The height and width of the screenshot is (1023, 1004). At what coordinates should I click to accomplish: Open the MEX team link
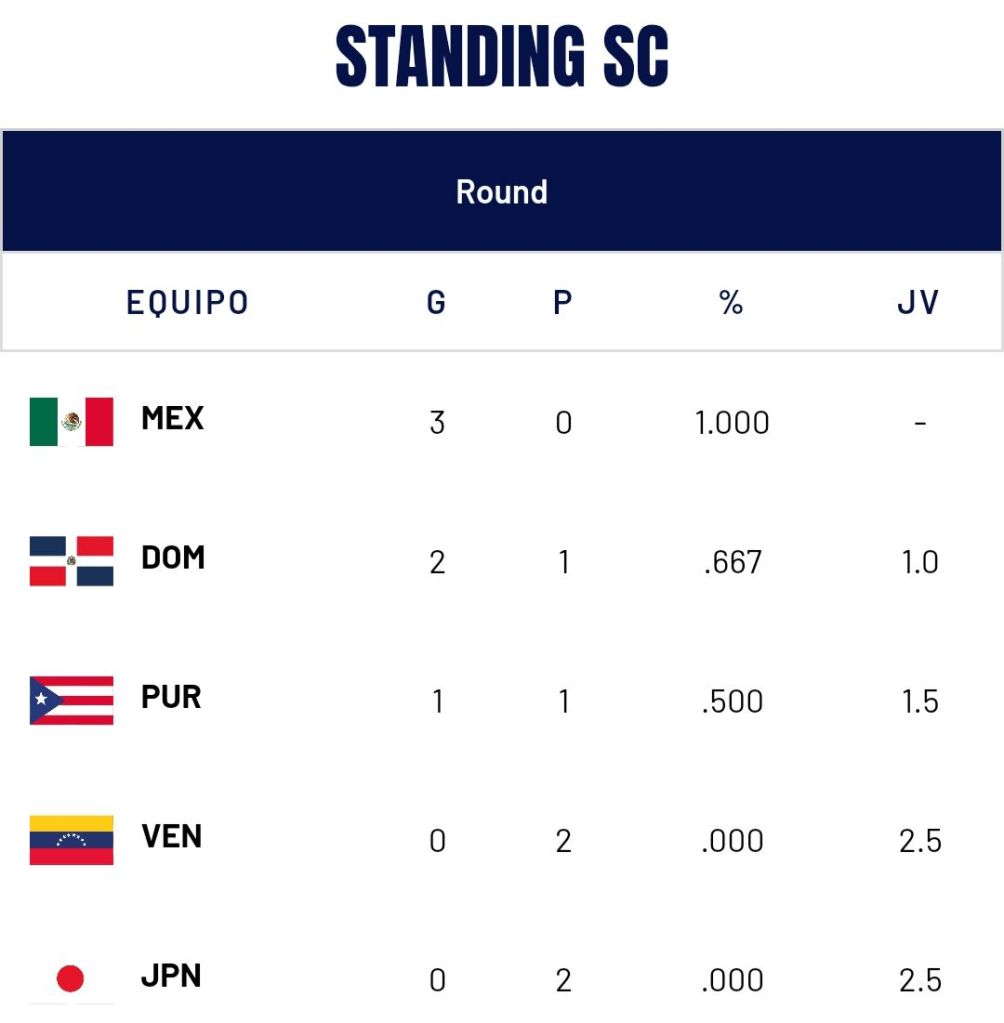(x=172, y=418)
